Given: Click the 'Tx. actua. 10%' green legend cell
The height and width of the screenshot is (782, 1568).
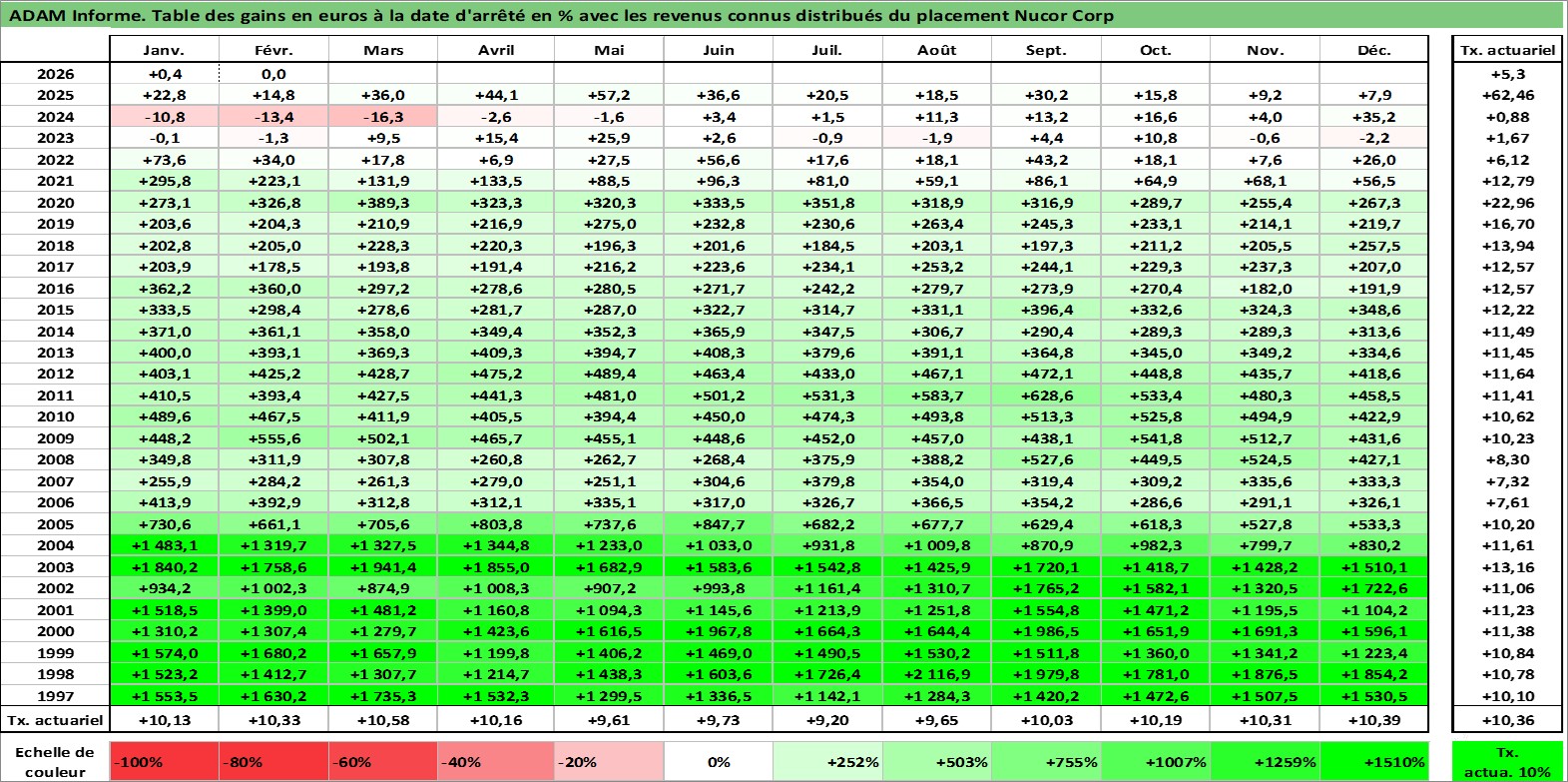Looking at the screenshot, I should tap(1507, 761).
